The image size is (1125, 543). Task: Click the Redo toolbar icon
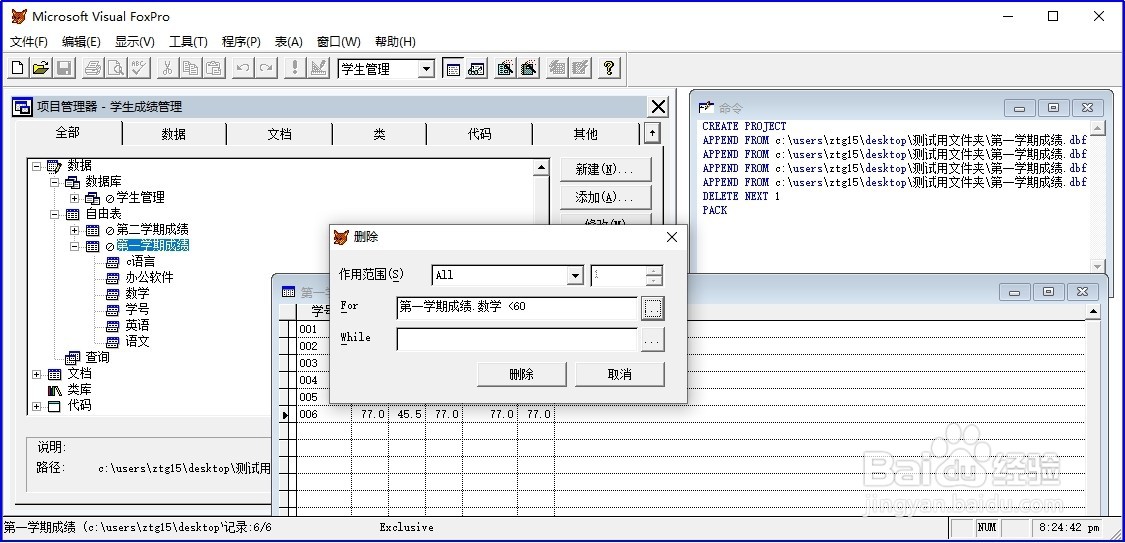(266, 68)
